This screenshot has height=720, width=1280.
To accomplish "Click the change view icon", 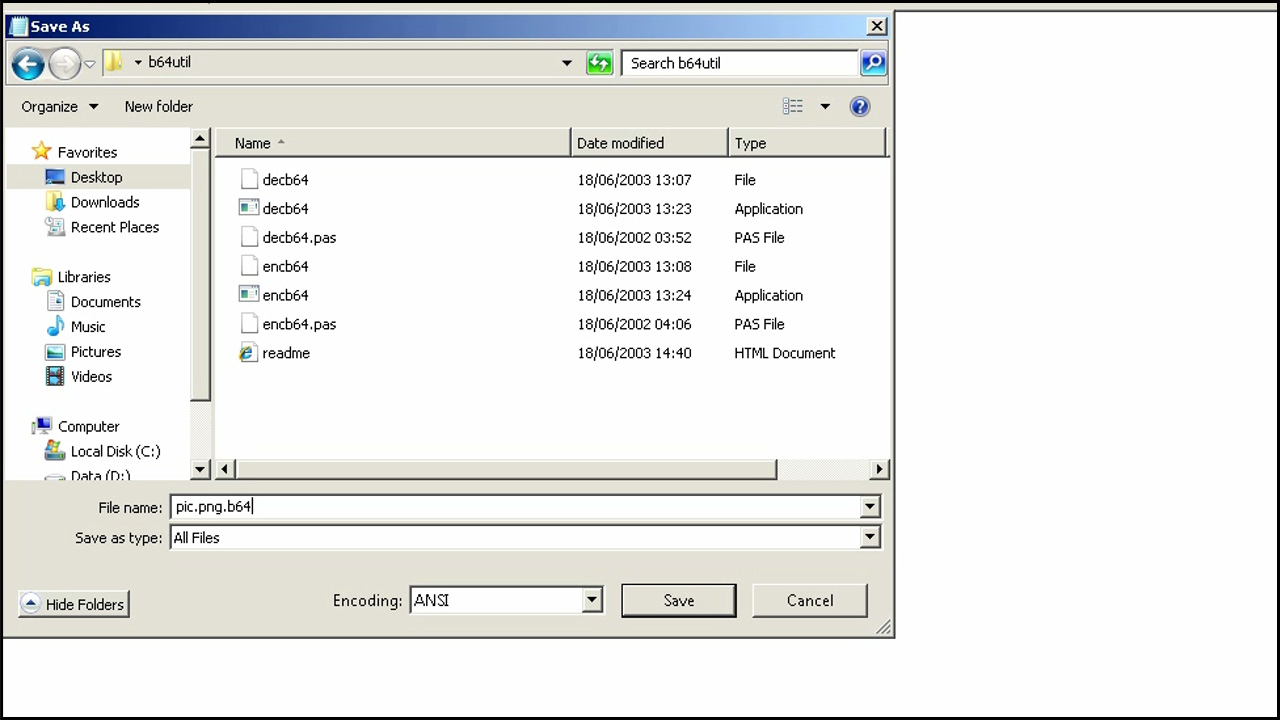I will [x=793, y=106].
